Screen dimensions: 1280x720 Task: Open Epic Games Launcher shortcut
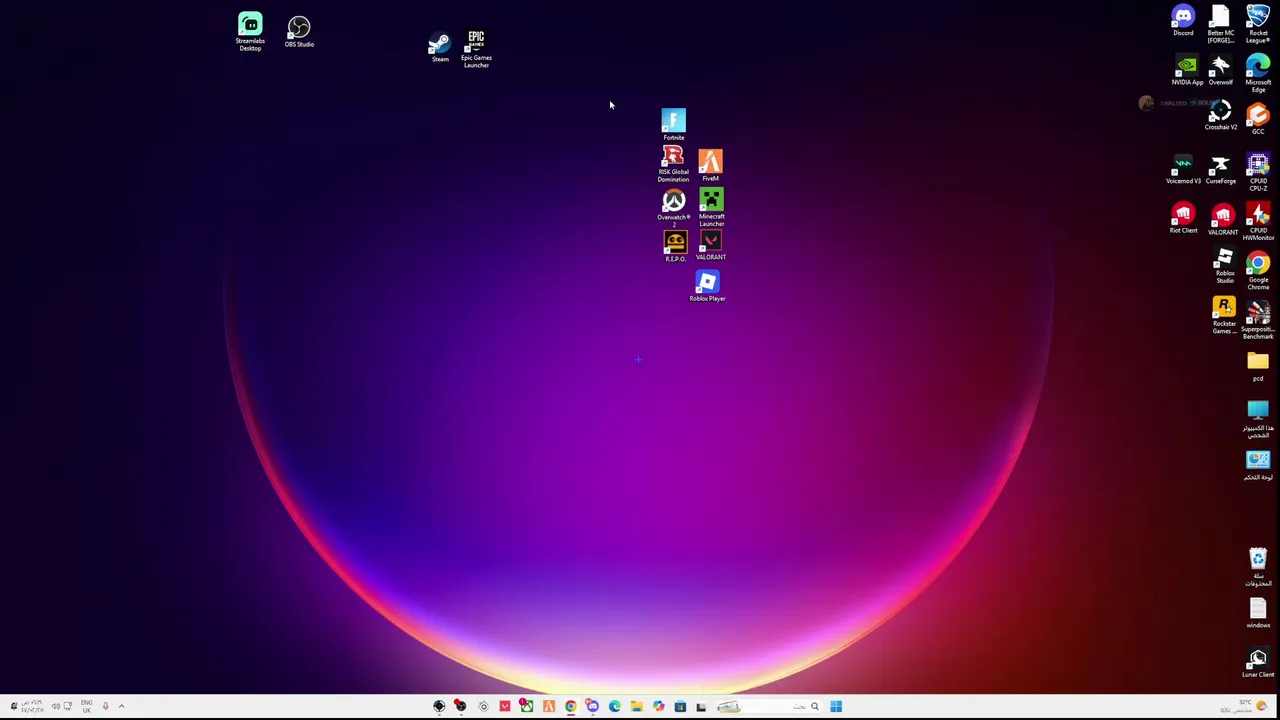coord(476,49)
